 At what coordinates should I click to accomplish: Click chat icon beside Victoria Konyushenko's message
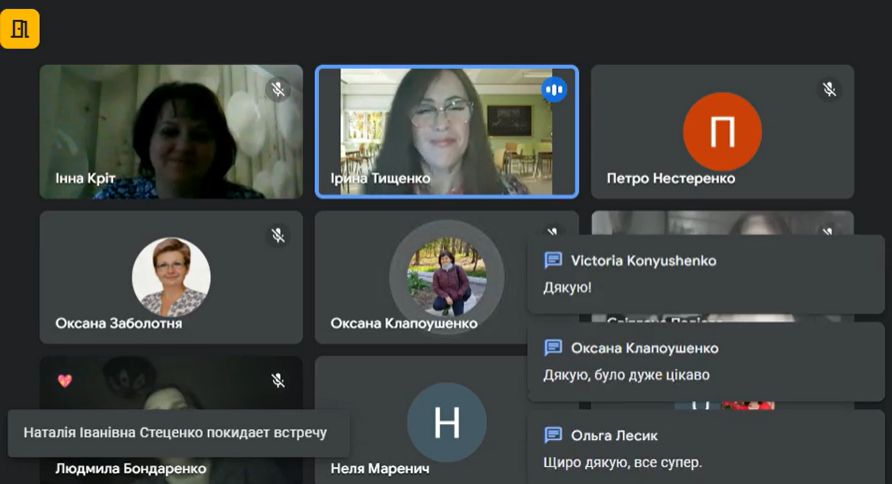pyautogui.click(x=553, y=260)
